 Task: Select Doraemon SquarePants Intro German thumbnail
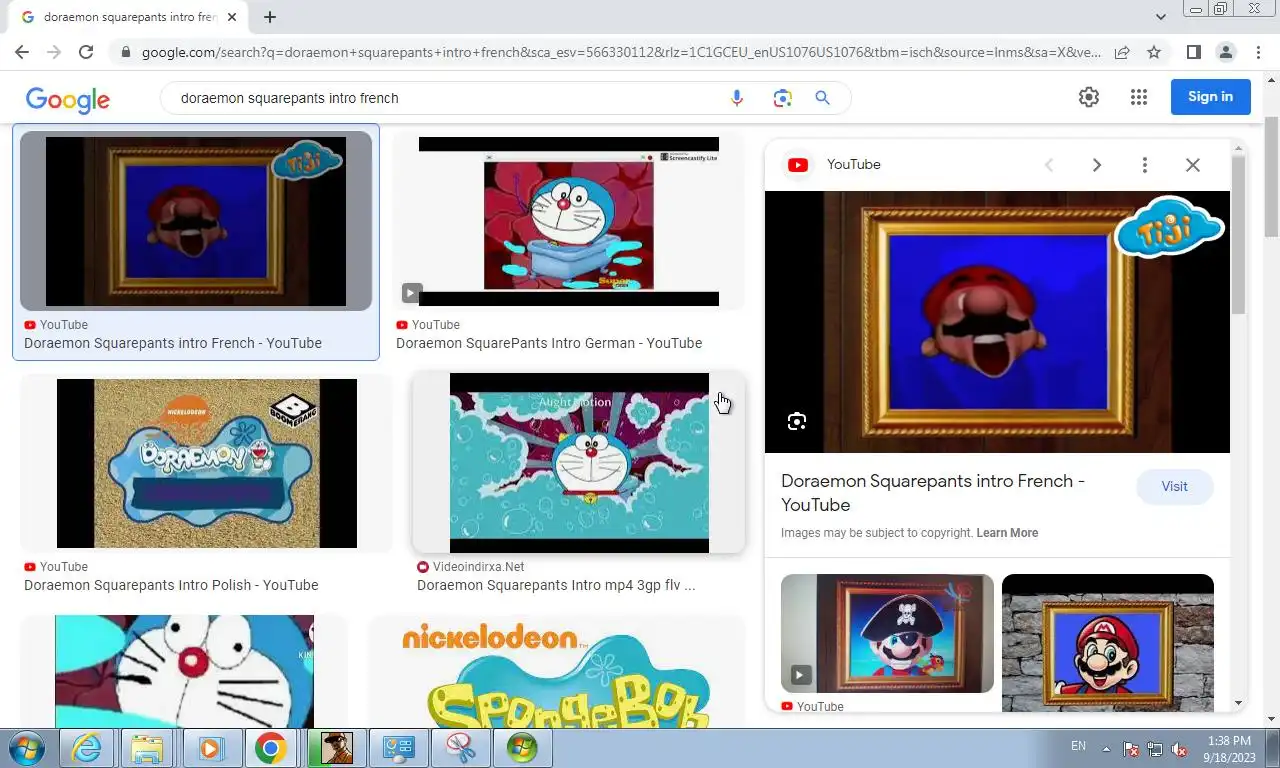[568, 221]
